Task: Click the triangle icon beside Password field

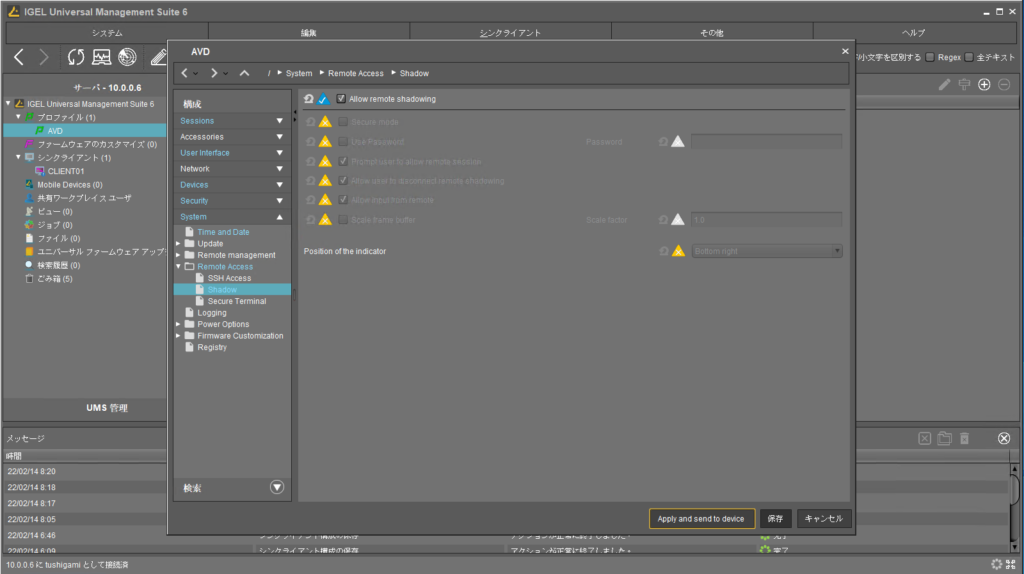Action: (679, 142)
